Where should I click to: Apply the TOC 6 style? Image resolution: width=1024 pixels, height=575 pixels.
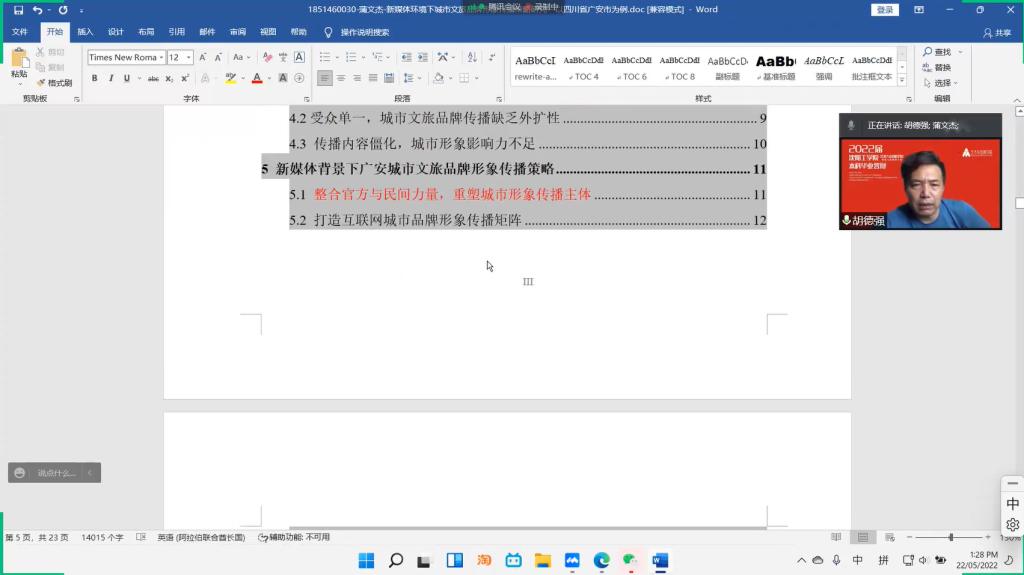click(x=632, y=67)
